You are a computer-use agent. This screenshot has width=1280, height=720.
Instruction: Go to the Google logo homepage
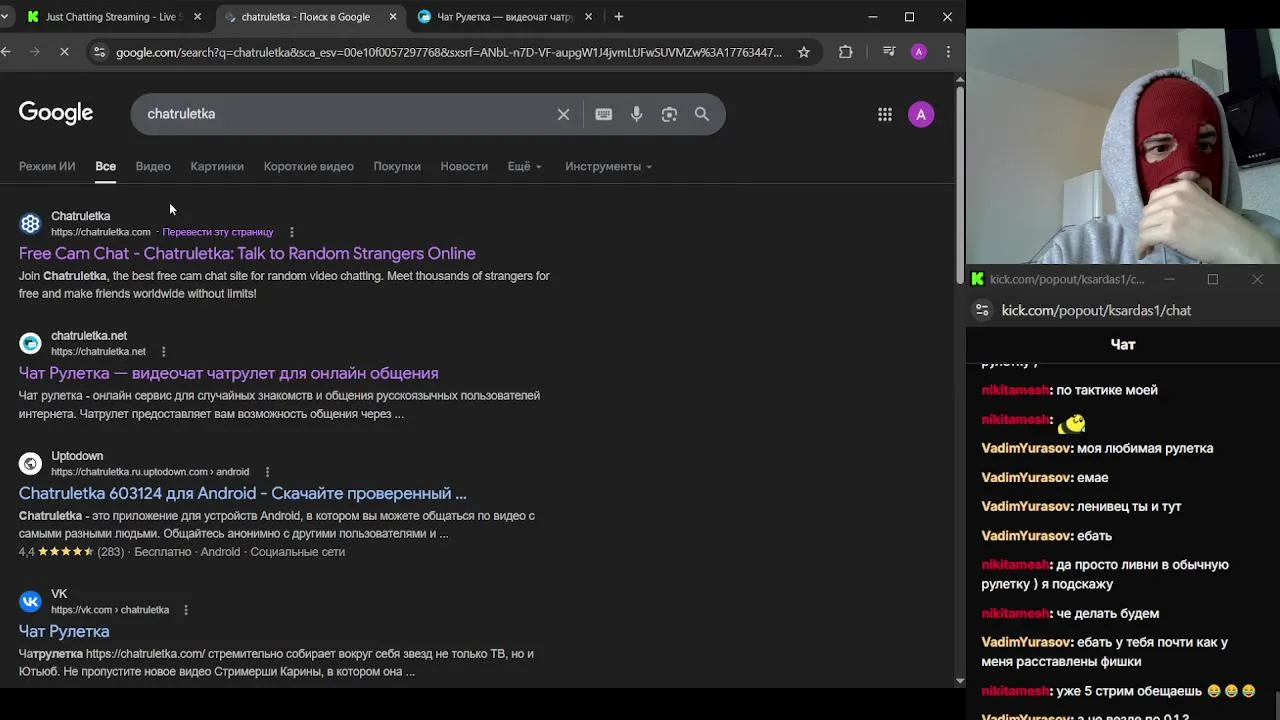56,113
